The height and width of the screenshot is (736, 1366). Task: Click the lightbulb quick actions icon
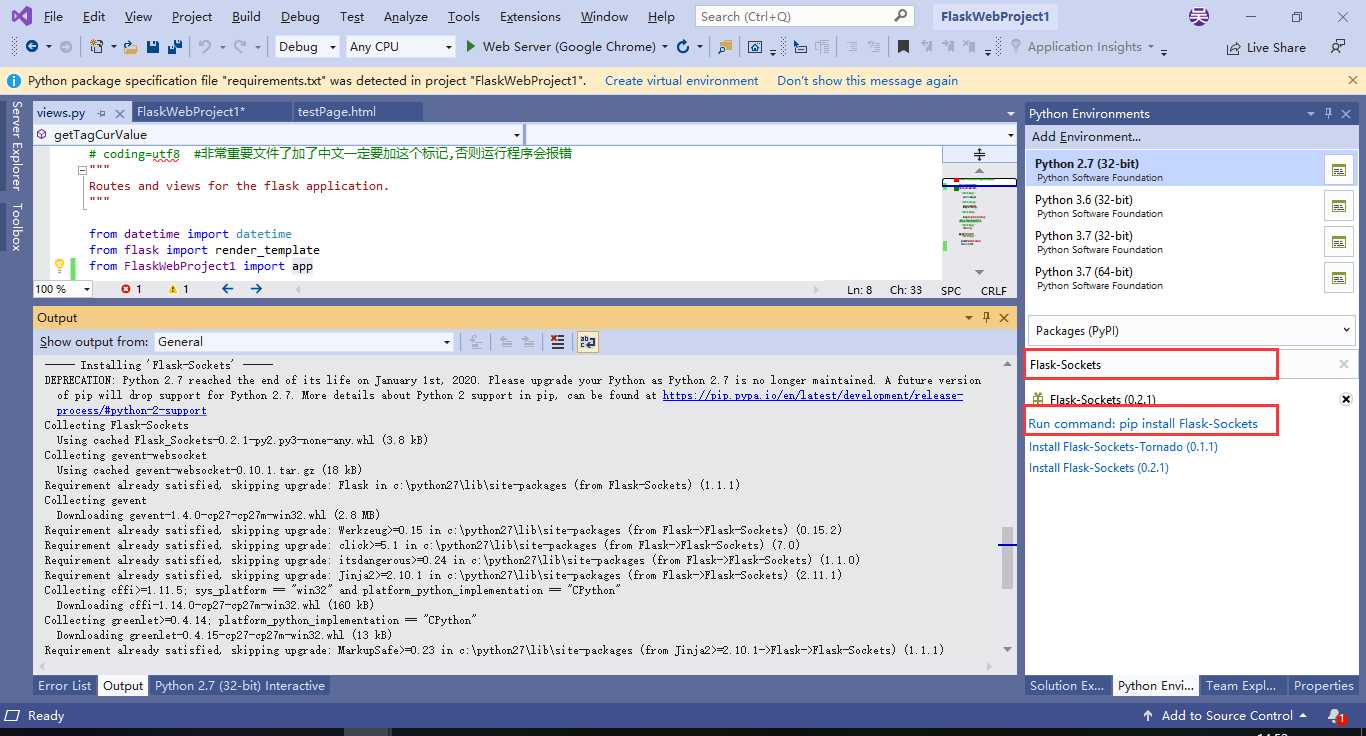click(59, 266)
